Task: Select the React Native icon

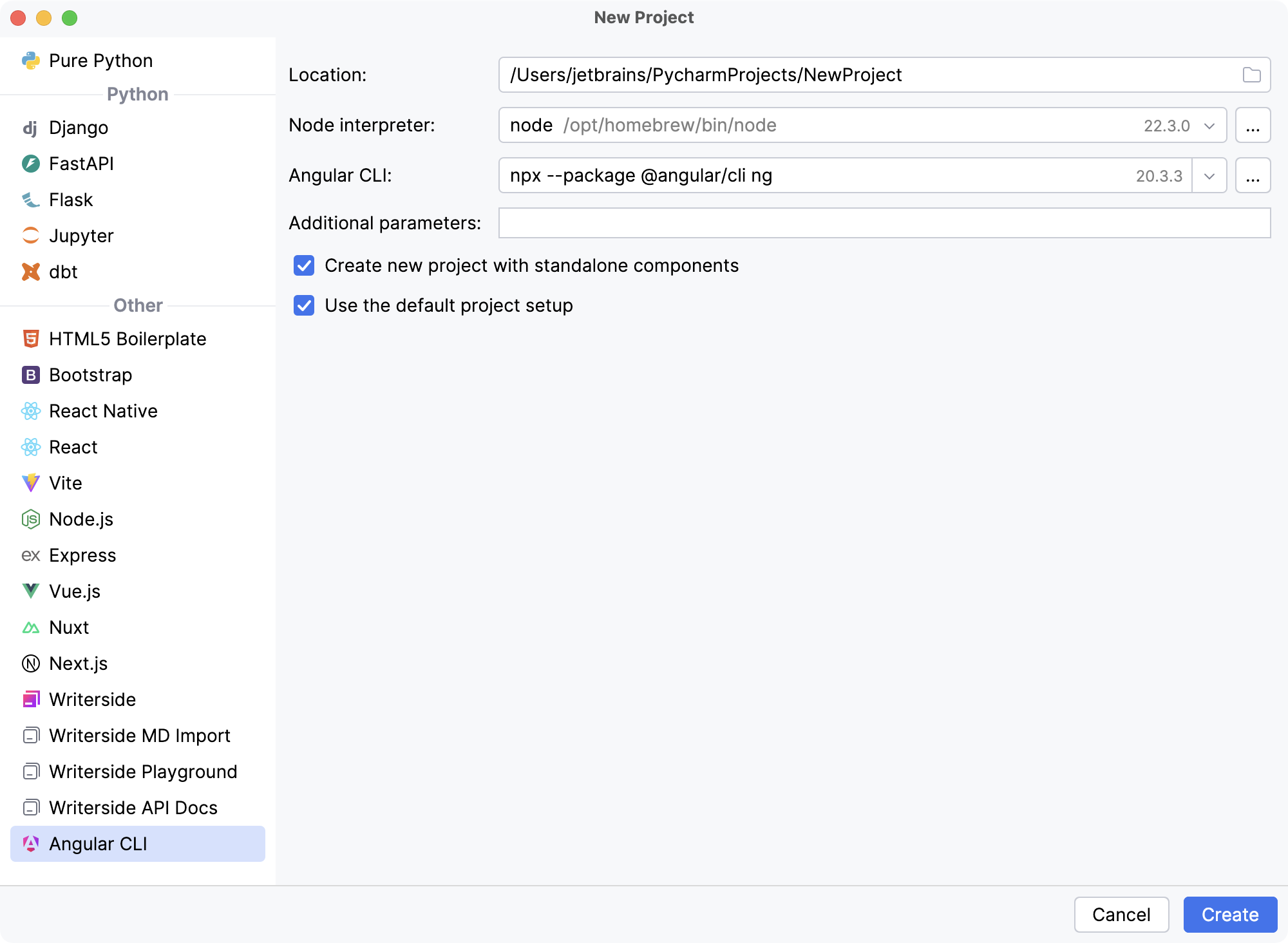Action: pos(31,411)
